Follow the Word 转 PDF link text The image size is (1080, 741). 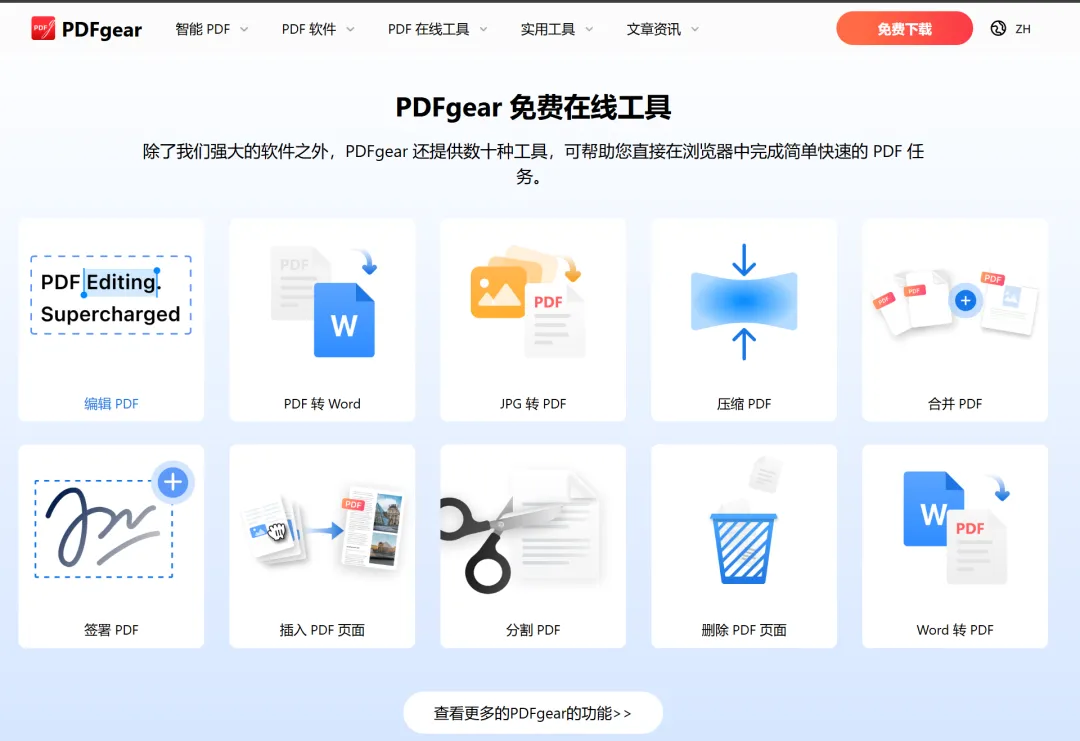[955, 629]
